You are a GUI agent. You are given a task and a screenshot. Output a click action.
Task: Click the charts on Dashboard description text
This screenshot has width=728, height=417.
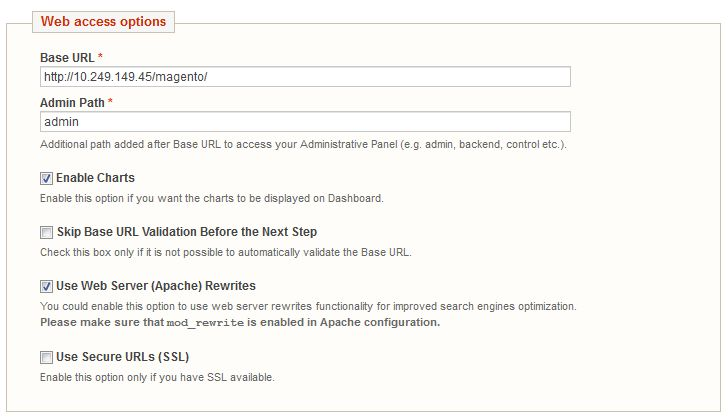pyautogui.click(x=212, y=198)
